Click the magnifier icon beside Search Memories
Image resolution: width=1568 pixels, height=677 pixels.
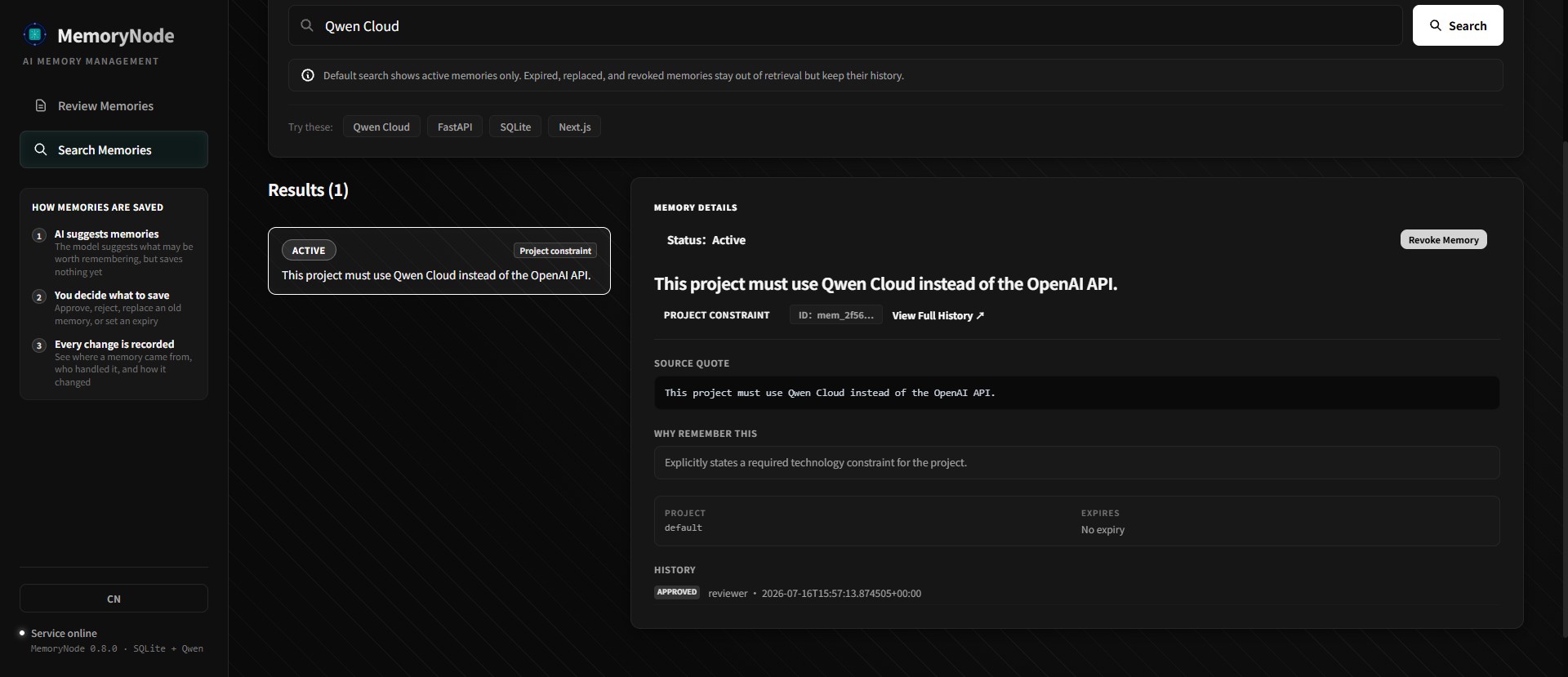(40, 149)
